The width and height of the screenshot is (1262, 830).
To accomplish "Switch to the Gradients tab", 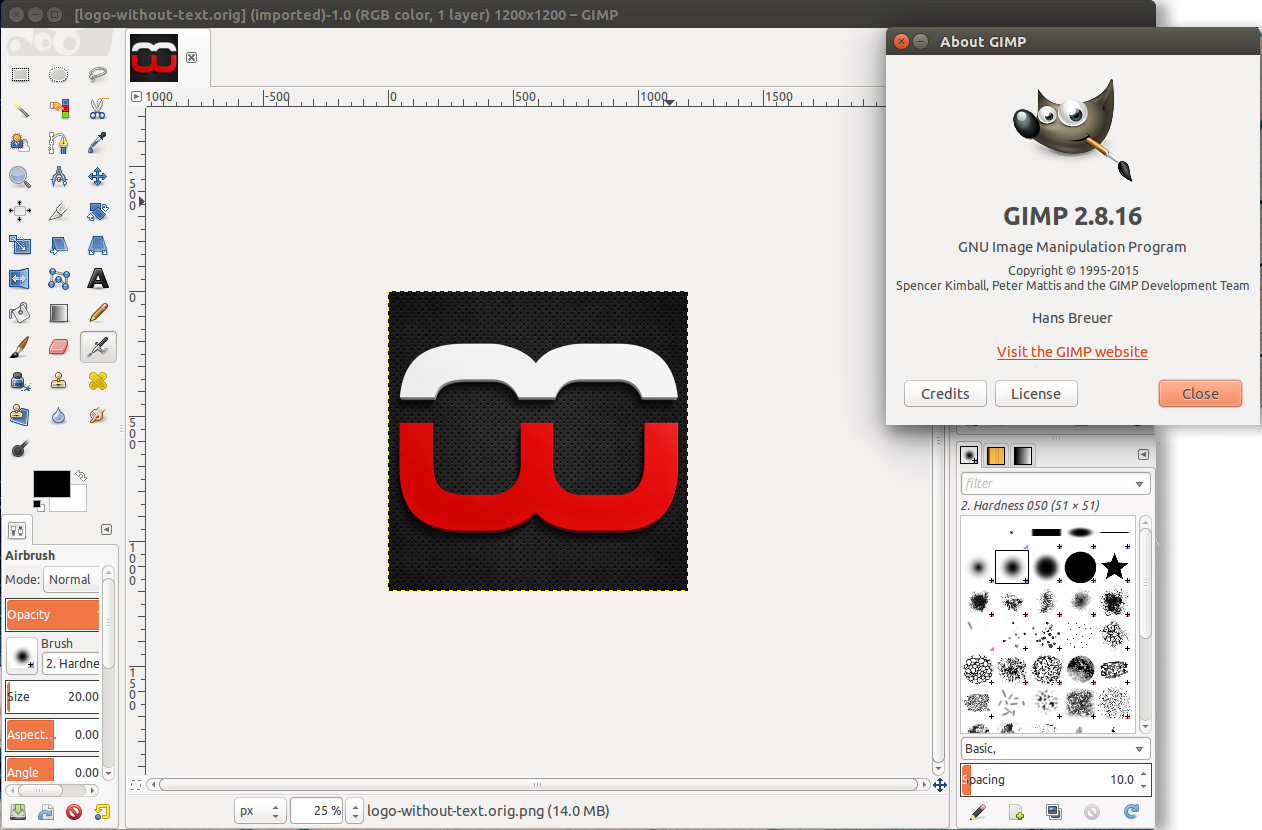I will (1022, 456).
